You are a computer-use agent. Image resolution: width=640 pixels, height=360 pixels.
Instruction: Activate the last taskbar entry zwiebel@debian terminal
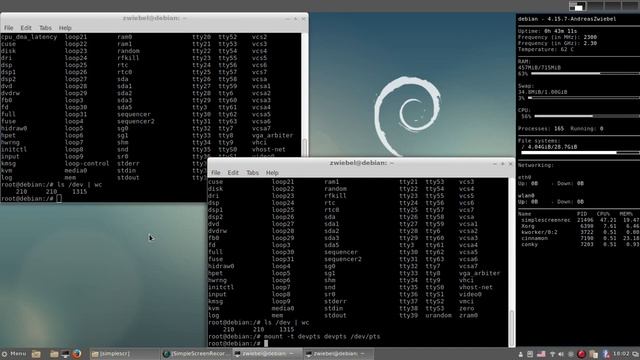(x=338, y=354)
